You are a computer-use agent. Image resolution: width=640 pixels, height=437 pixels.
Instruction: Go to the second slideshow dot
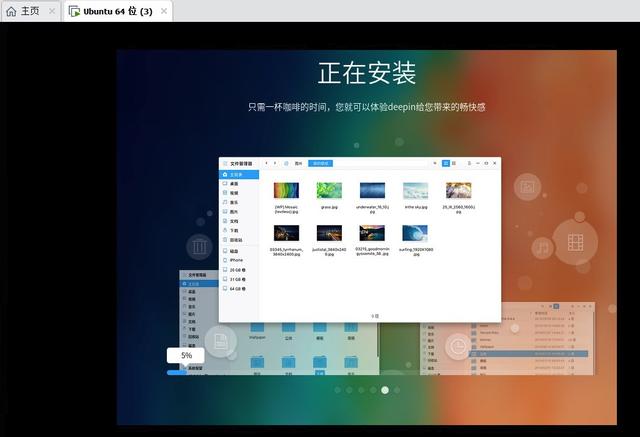coord(349,390)
